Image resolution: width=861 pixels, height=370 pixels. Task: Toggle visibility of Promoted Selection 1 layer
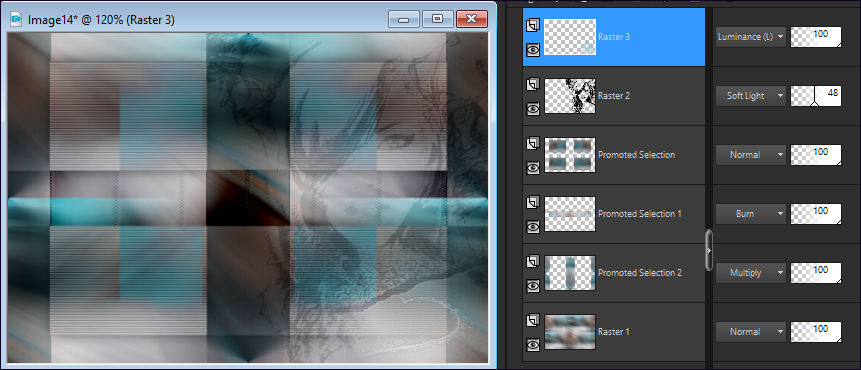coord(533,227)
